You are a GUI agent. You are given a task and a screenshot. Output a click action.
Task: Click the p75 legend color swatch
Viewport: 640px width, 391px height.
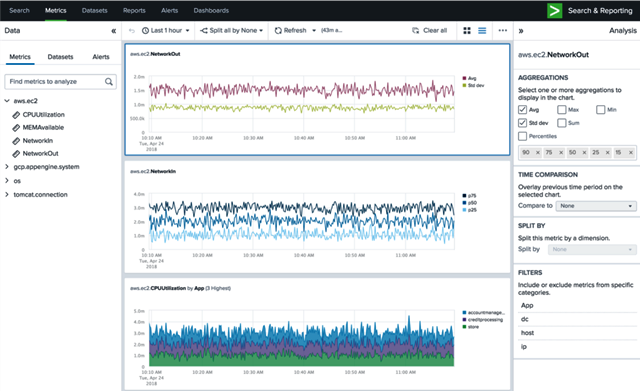tap(464, 196)
